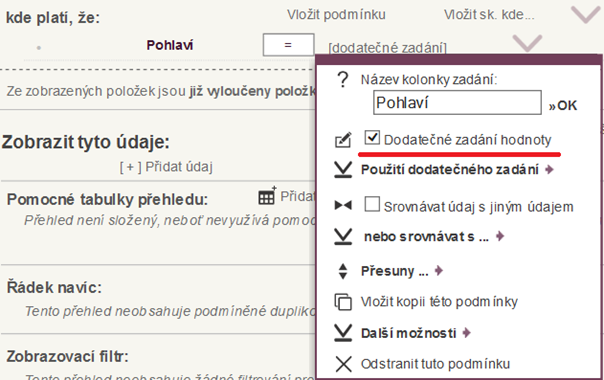Enable Srovnávat údaj s jiným údajem checkbox
The image size is (604, 380).
click(x=372, y=204)
